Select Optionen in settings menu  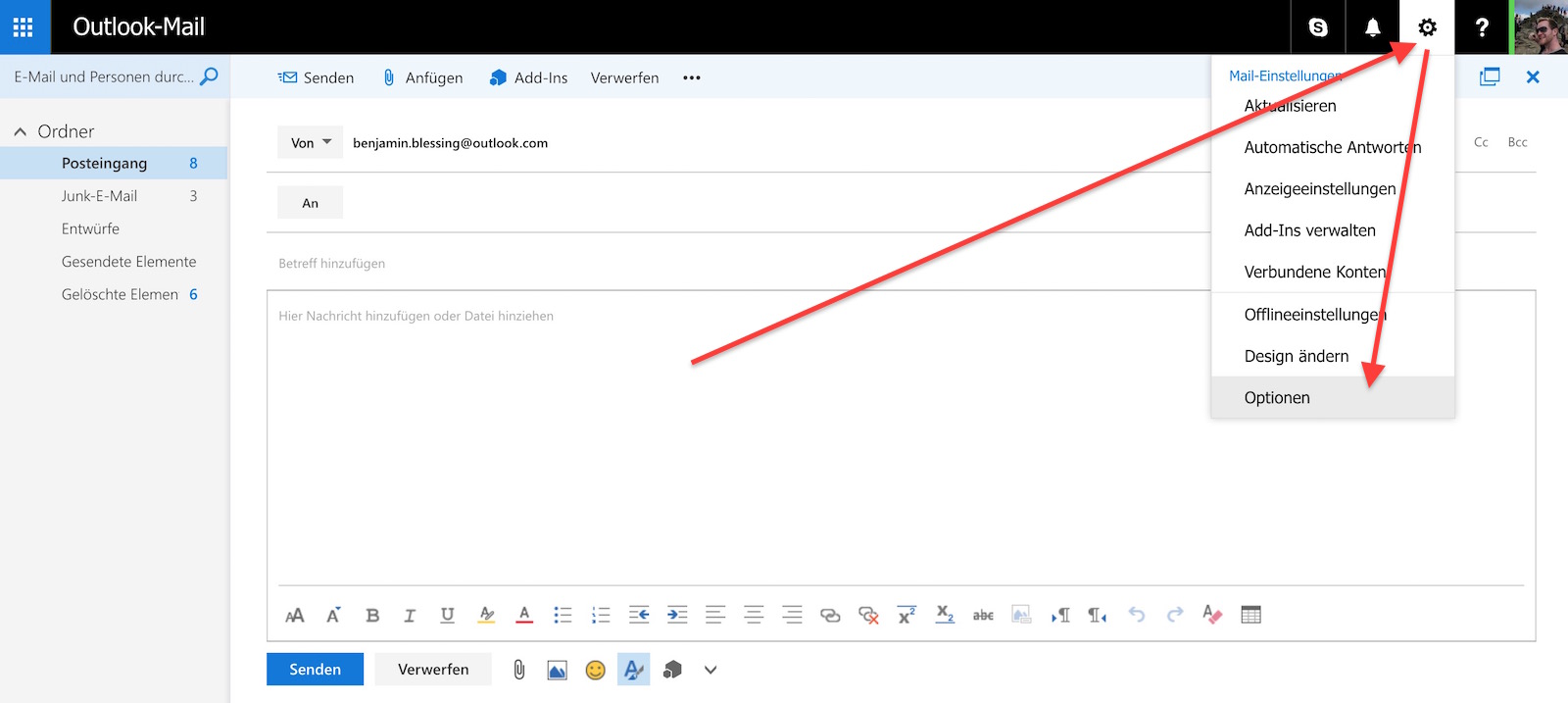pyautogui.click(x=1333, y=397)
